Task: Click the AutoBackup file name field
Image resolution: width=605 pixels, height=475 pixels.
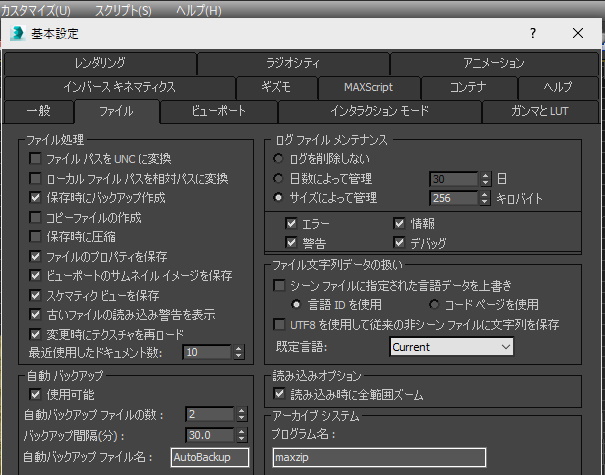Action: pos(210,457)
